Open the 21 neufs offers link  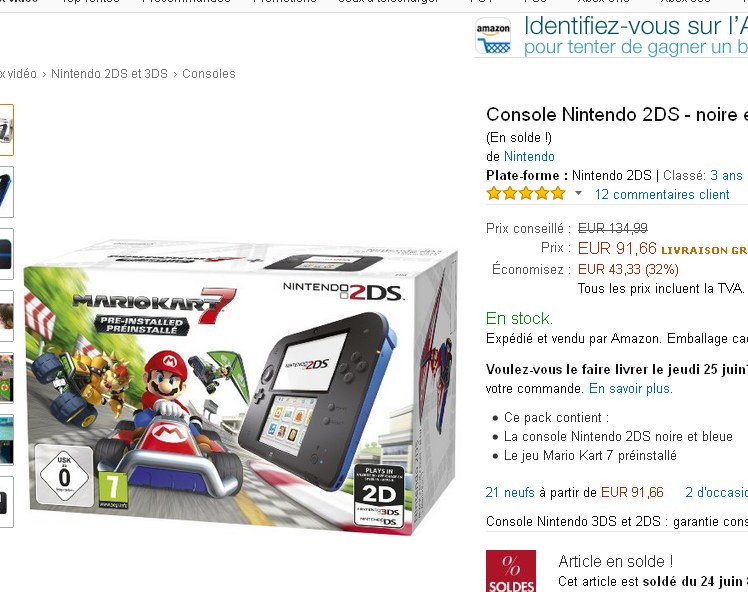[510, 492]
